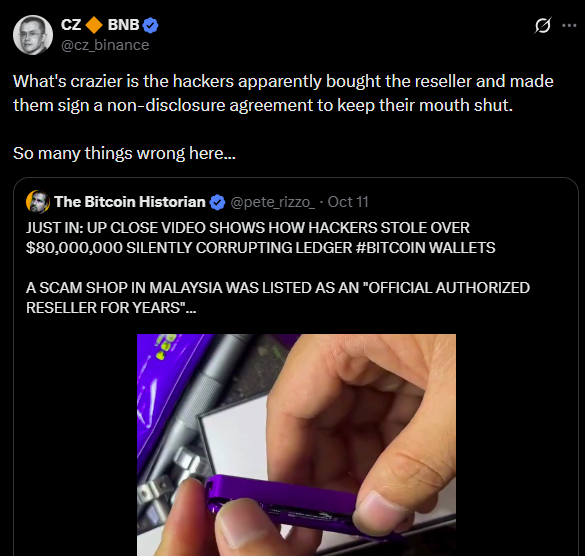This screenshot has height=556, width=585.
Task: Click the "BNB" part of display name
Action: pyautogui.click(x=123, y=25)
